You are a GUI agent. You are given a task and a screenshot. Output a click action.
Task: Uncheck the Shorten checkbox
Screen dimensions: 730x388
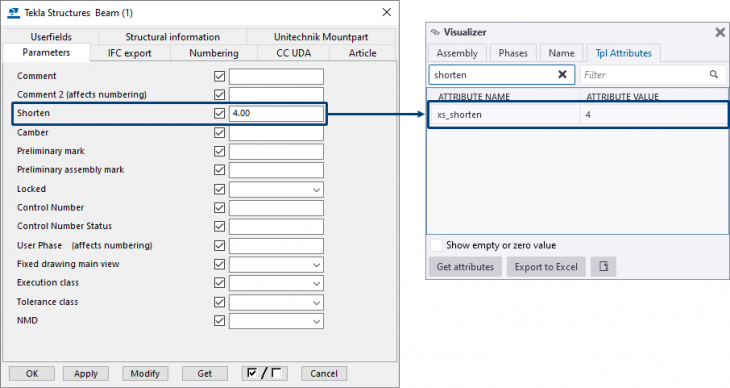(219, 113)
